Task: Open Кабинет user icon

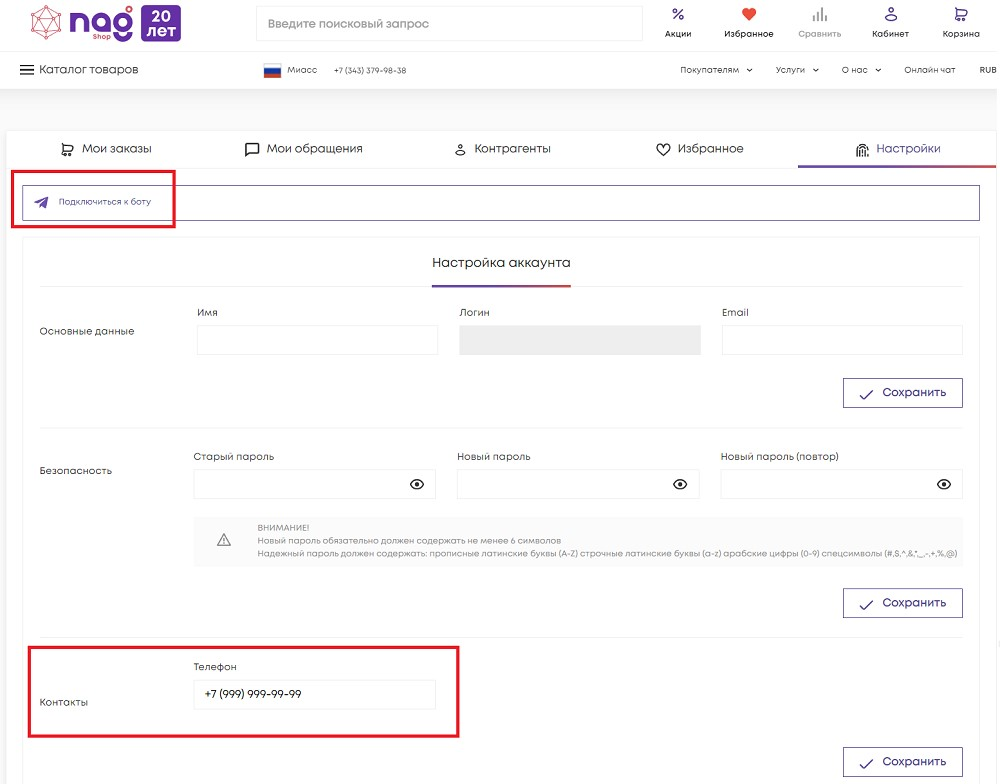Action: pyautogui.click(x=890, y=15)
